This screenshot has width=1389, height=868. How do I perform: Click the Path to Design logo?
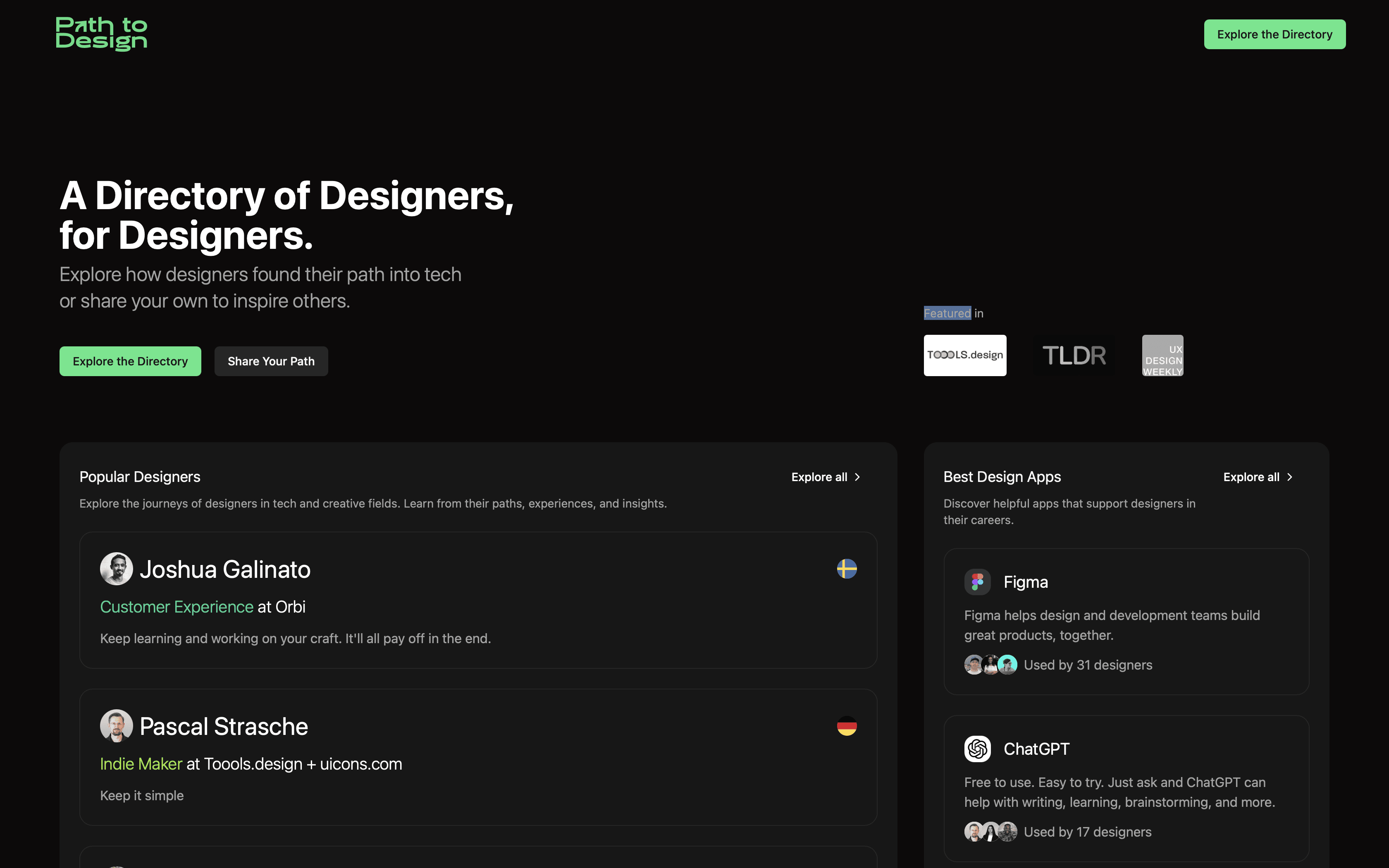102,34
